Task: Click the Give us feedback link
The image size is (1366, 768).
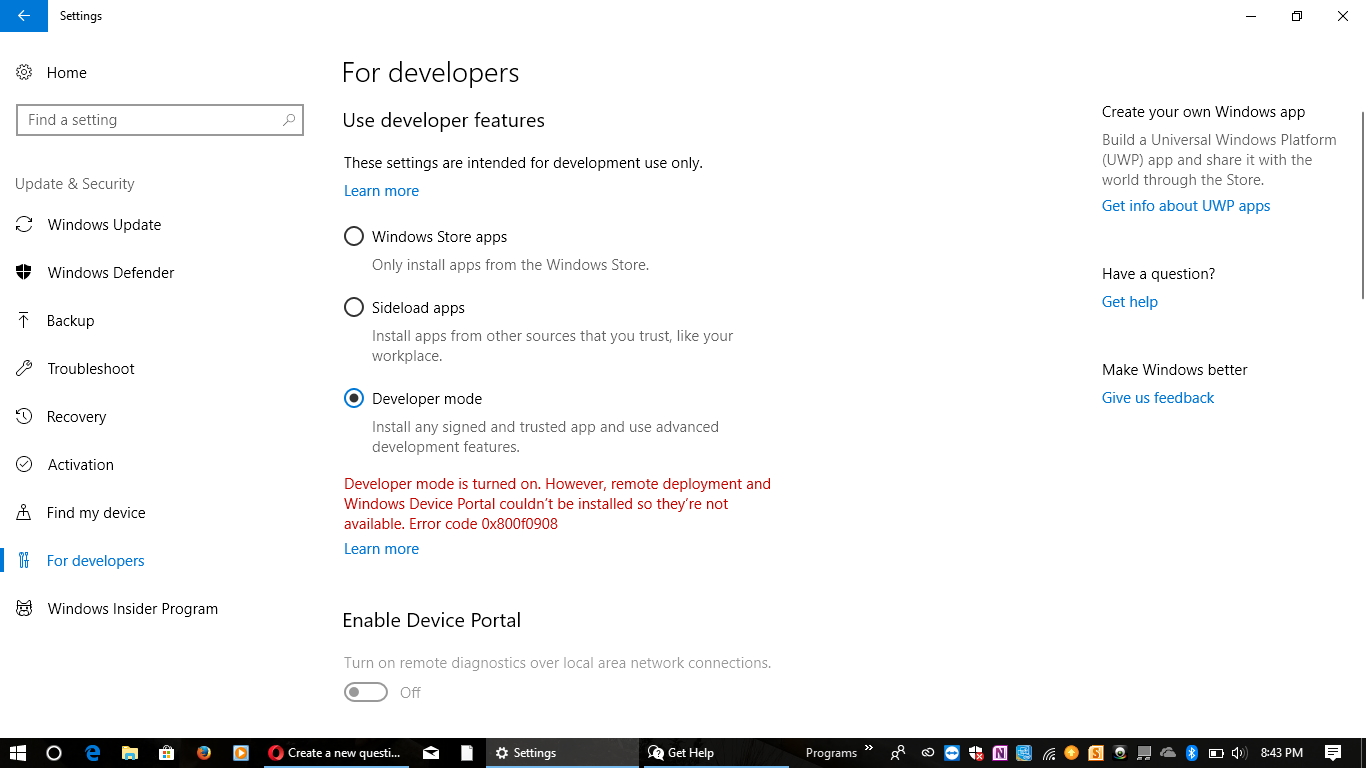Action: [1158, 398]
